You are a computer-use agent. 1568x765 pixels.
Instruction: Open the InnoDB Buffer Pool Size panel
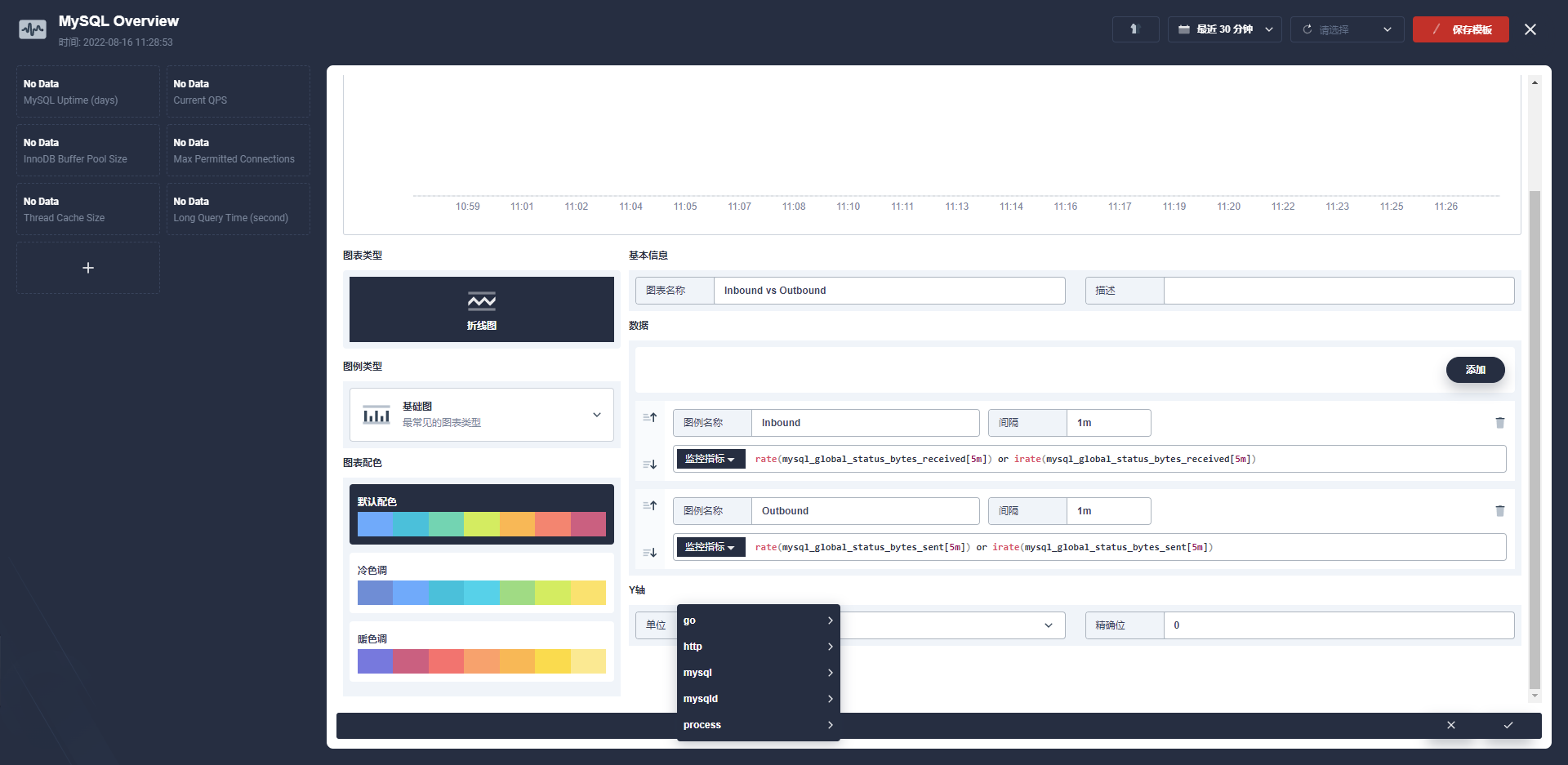click(x=88, y=150)
